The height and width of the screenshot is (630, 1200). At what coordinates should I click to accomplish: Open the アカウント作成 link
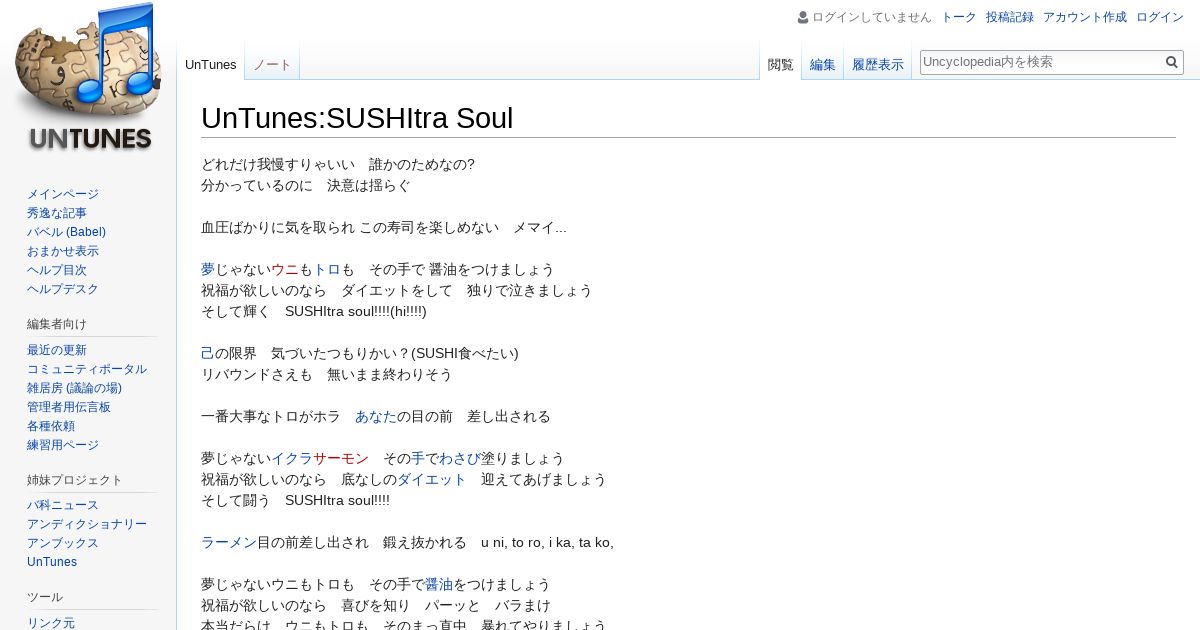(x=1085, y=17)
